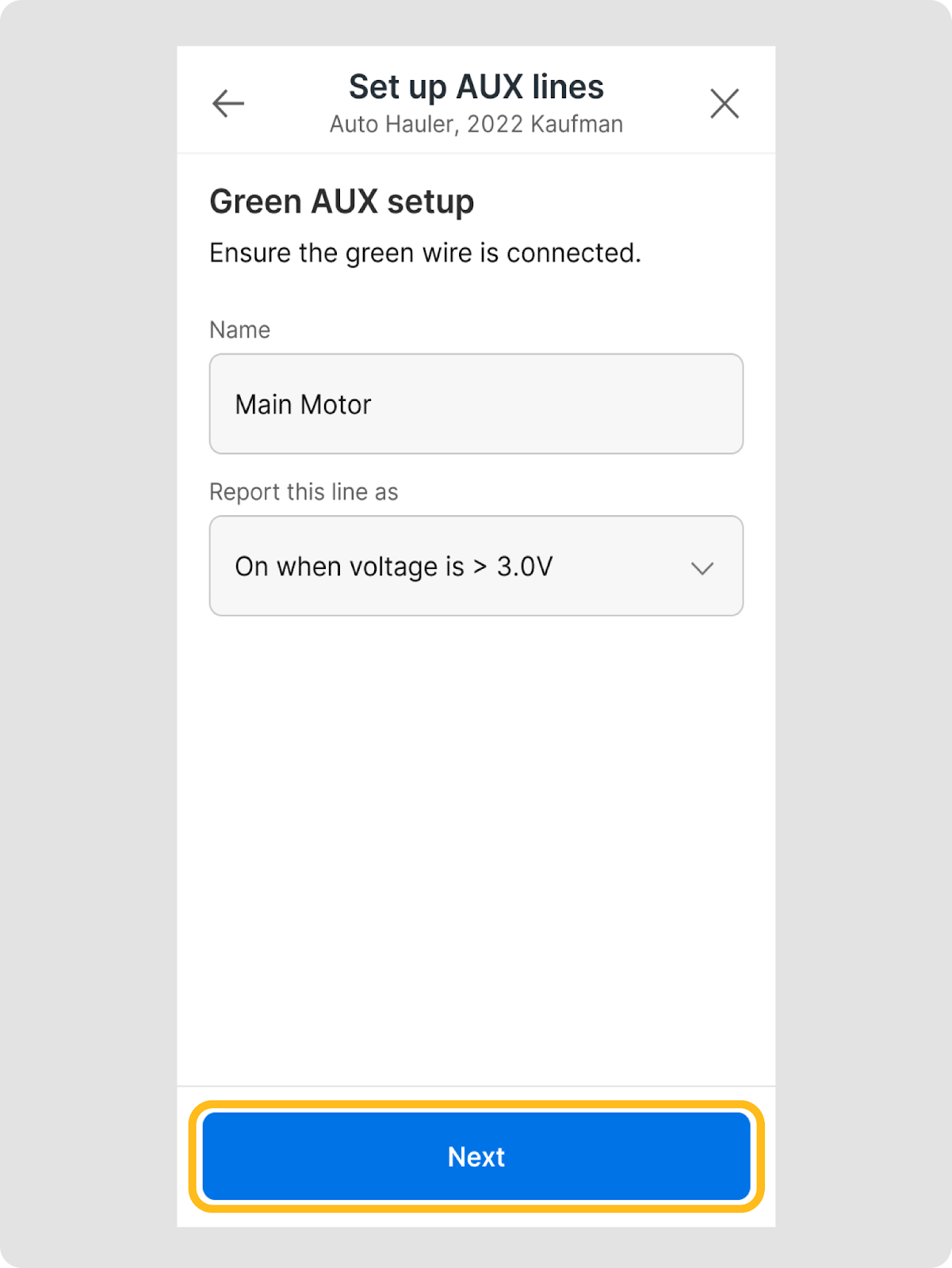Click the word "Next" on the button
Image resolution: width=952 pixels, height=1268 pixels.
click(476, 1157)
